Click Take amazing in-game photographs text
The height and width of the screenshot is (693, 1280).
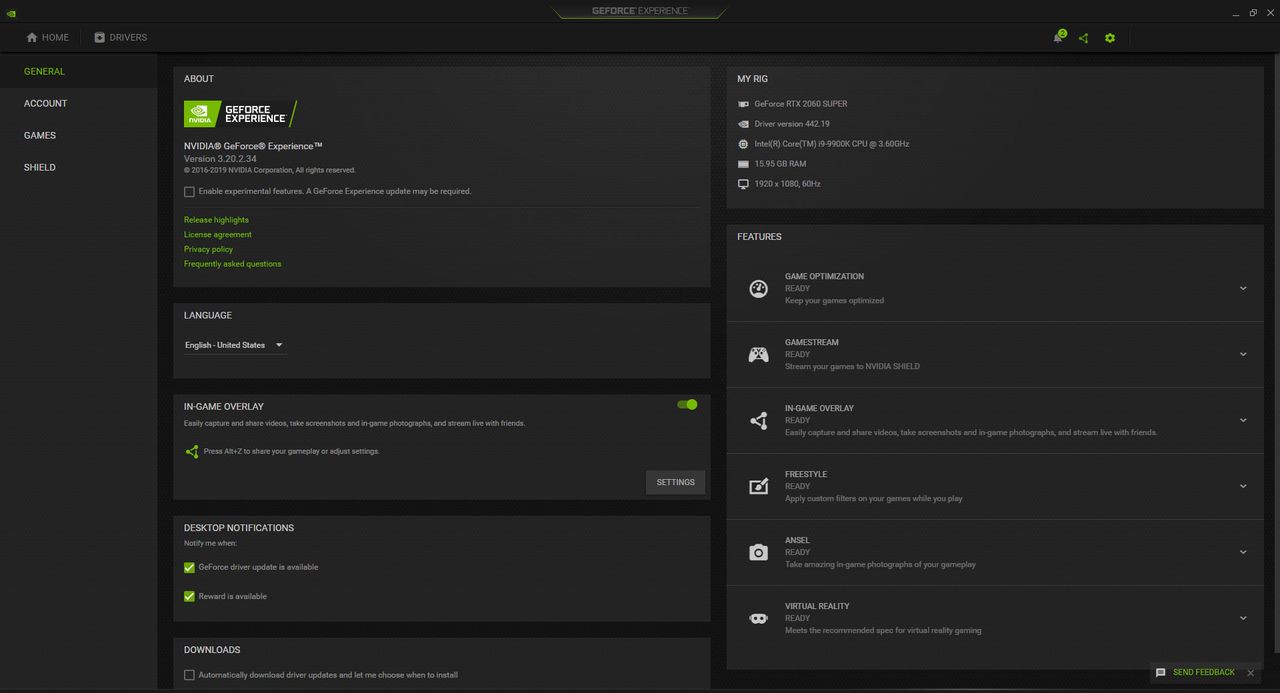[880, 564]
